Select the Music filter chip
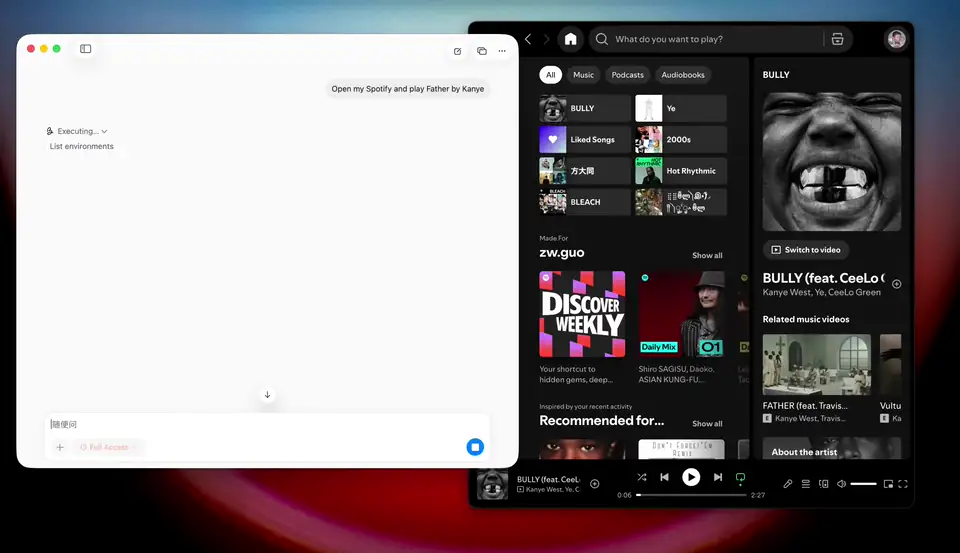This screenshot has width=960, height=553. pos(583,75)
